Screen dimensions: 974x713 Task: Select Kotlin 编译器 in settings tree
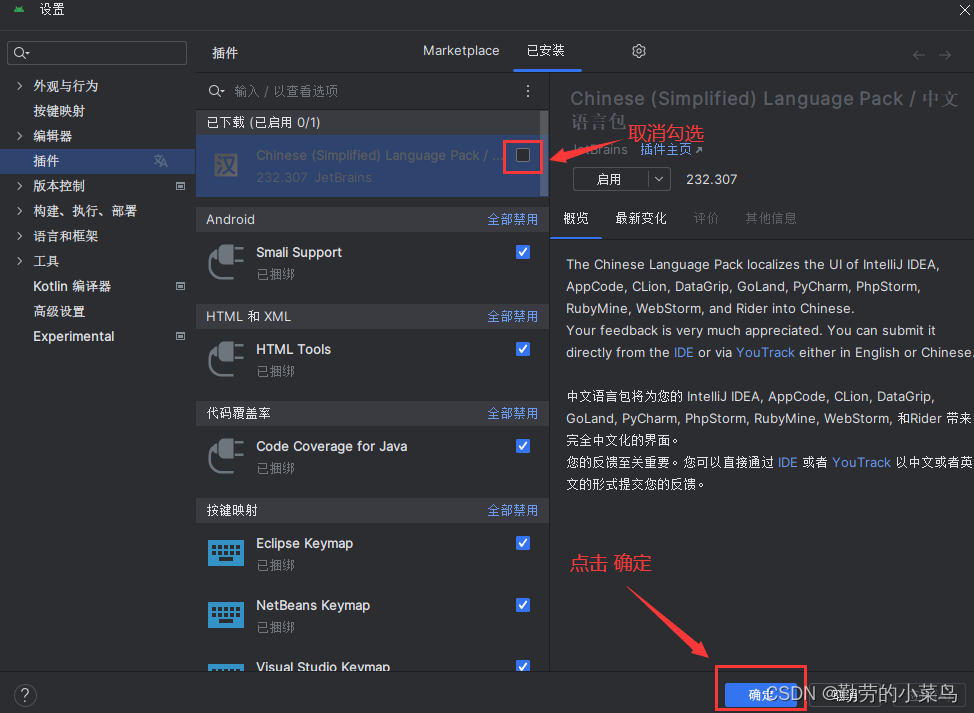pyautogui.click(x=72, y=286)
